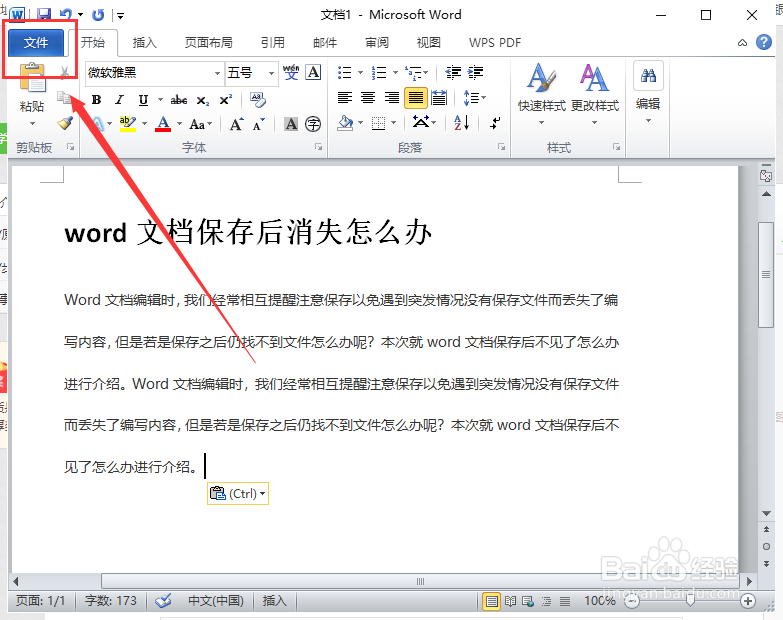This screenshot has width=783, height=620.
Task: Click the numbering list icon
Action: [x=379, y=72]
